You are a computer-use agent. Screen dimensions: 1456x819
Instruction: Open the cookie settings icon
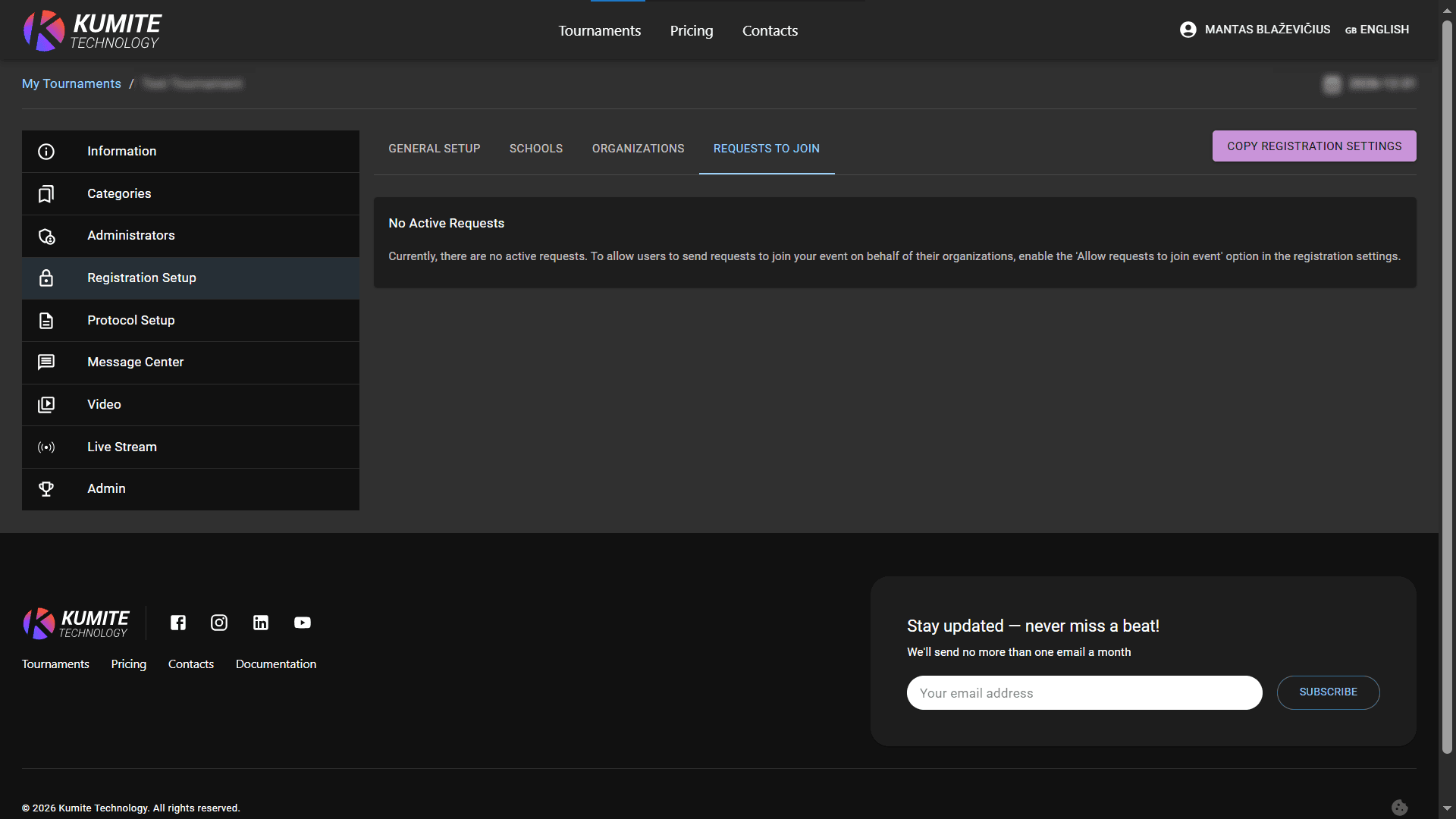1399,808
